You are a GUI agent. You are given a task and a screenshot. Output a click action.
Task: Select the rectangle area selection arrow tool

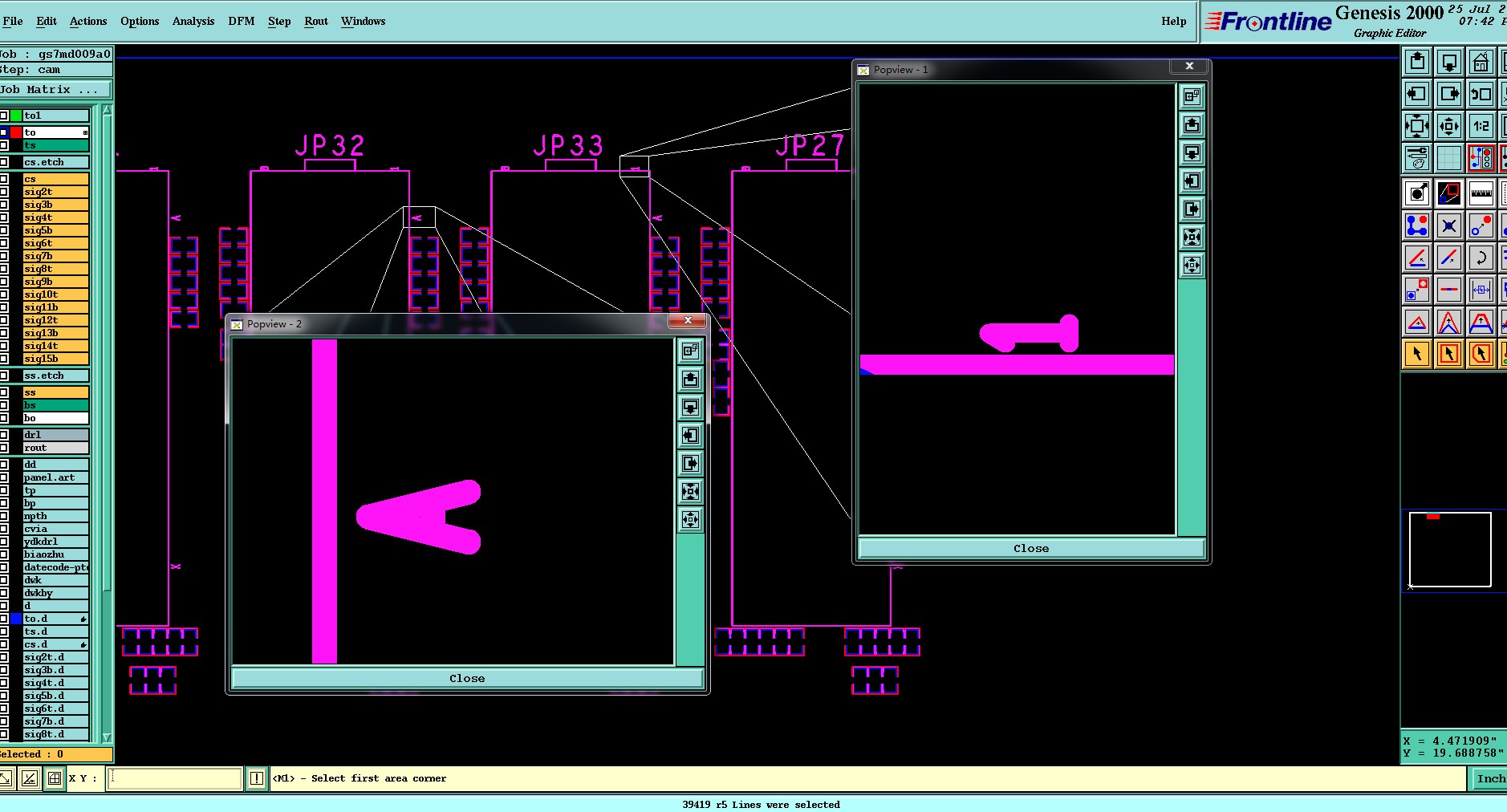coord(1449,353)
